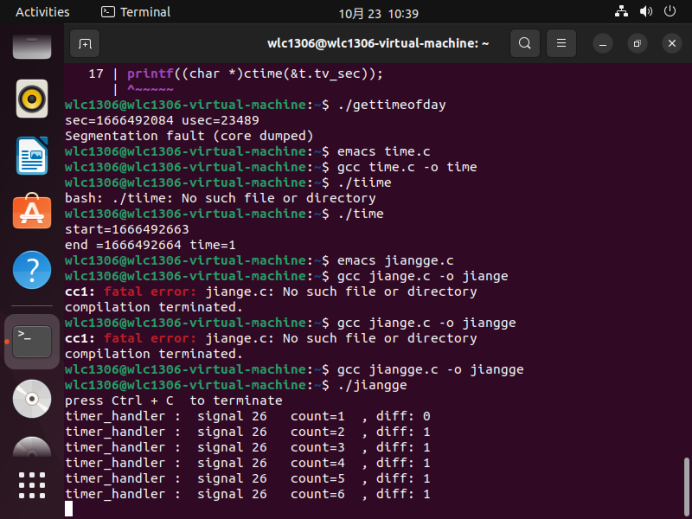Screen dimensions: 692x519
Task: Click the 'emacs jiangge.c' command
Action: (x=395, y=260)
